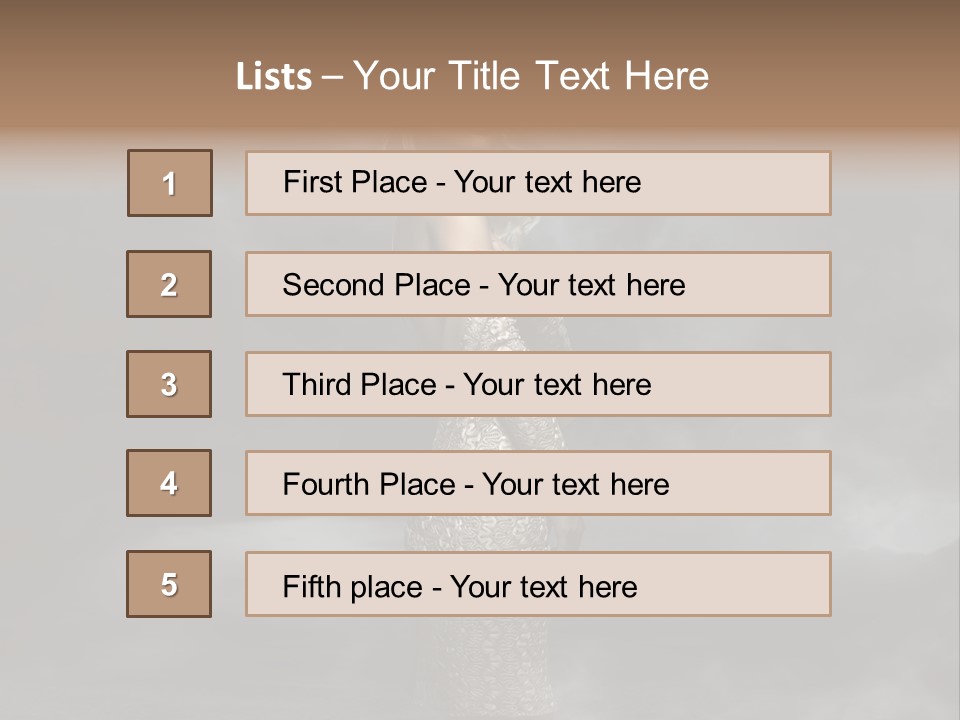Viewport: 960px width, 720px height.
Task: Select the number 1 square box
Action: point(170,183)
